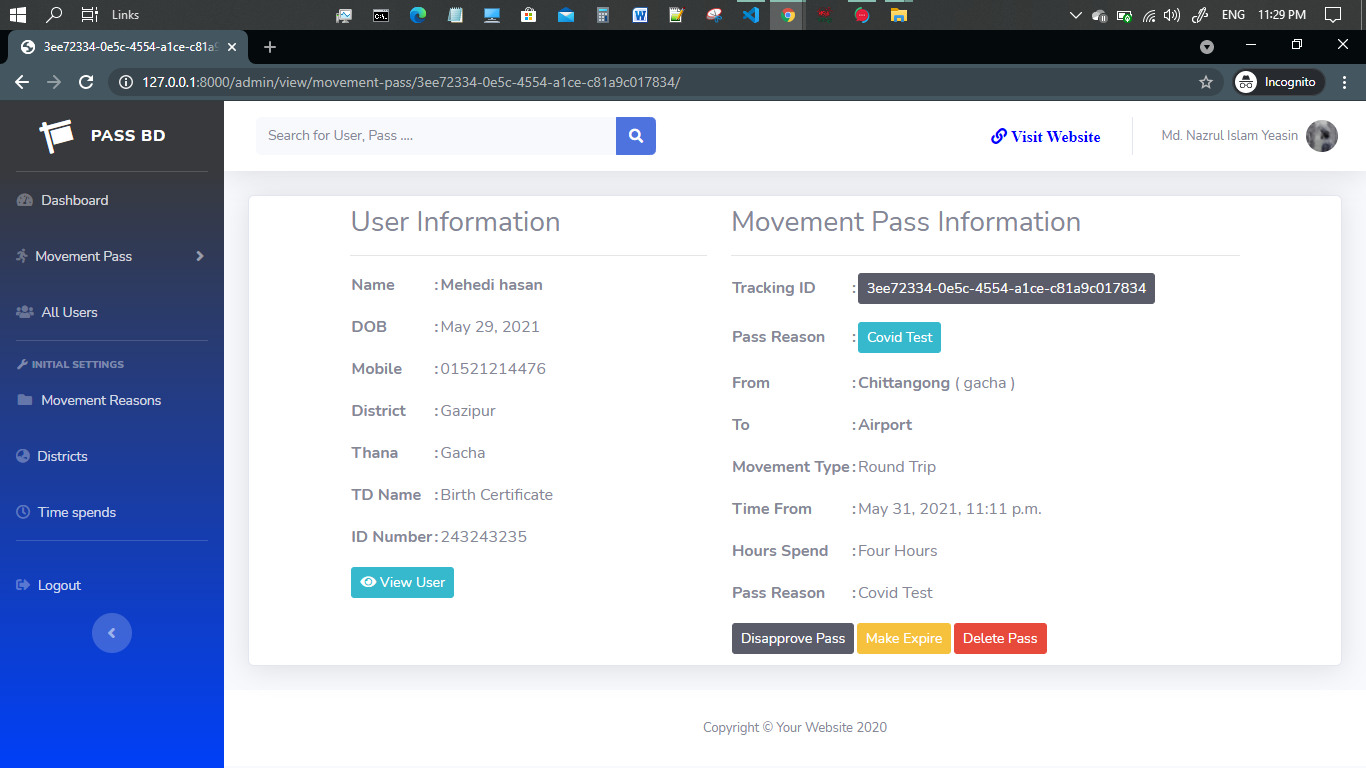The height and width of the screenshot is (768, 1366).
Task: Open the Snipping Tool from the taskbar
Action: click(713, 15)
